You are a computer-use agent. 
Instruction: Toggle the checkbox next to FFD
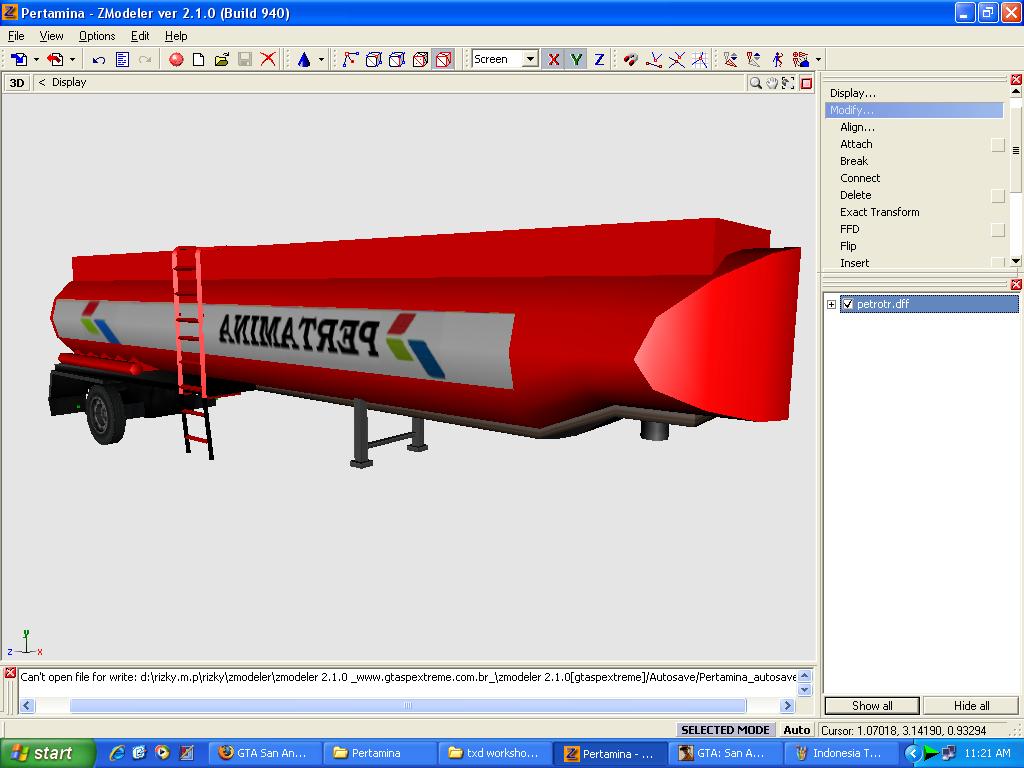[x=998, y=229]
